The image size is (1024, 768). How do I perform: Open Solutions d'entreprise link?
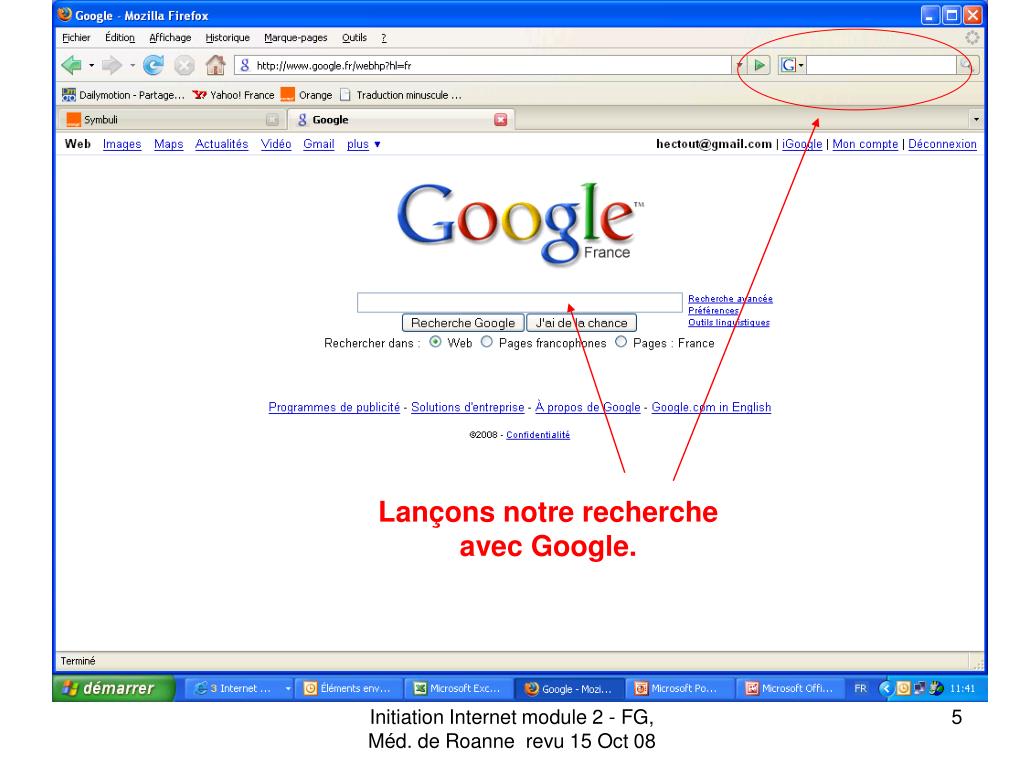468,408
